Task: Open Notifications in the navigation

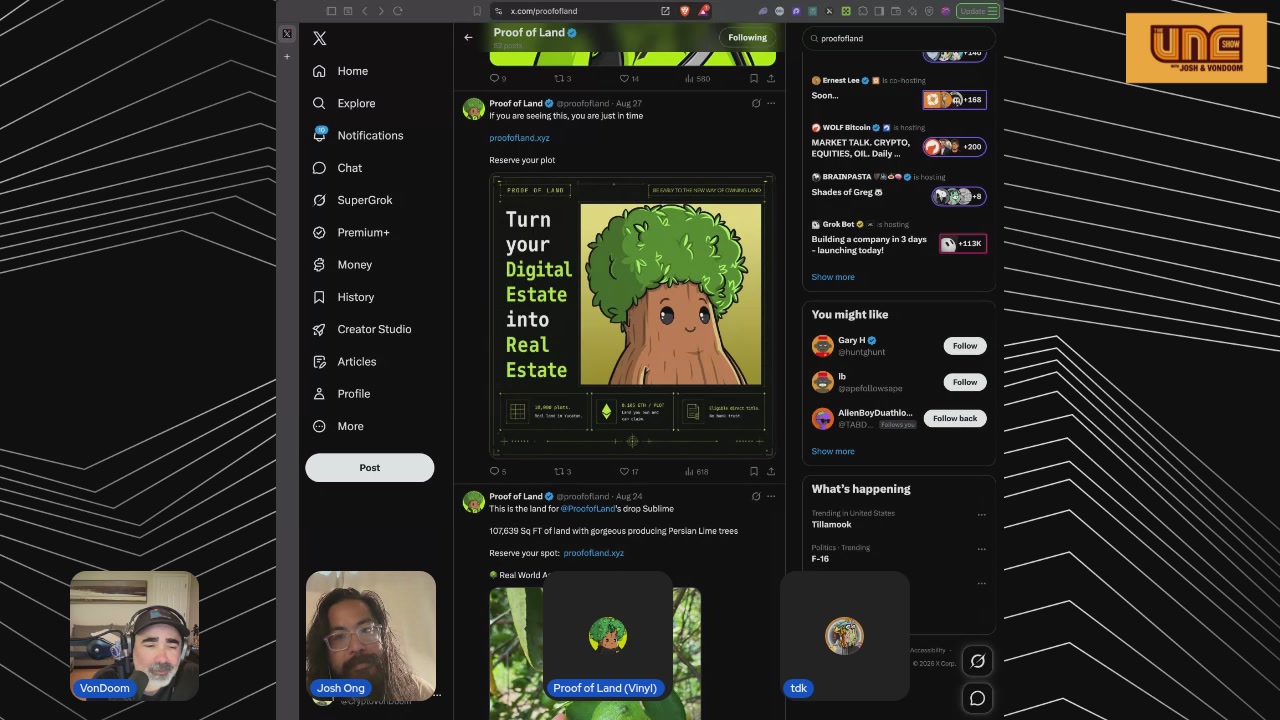Action: click(357, 136)
